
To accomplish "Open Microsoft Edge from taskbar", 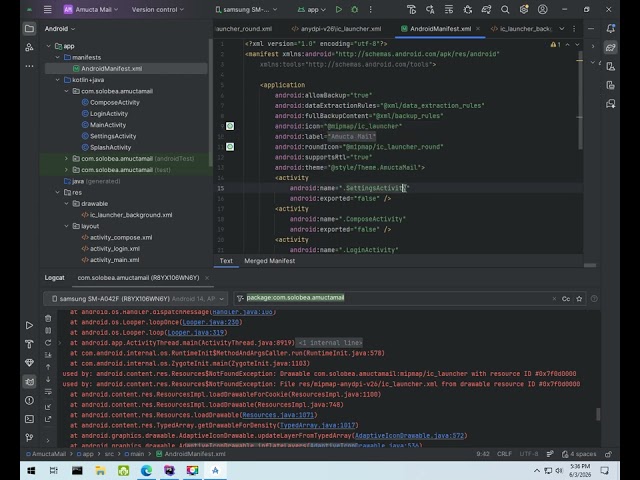I will click(x=146, y=471).
